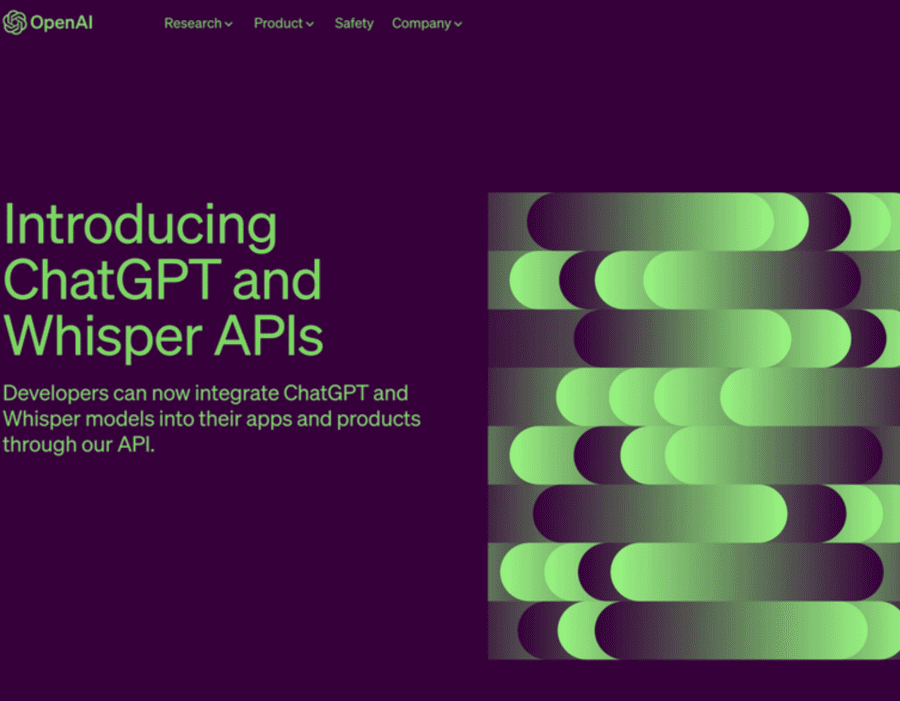
Task: Expand the chevron beside Product
Action: (x=310, y=24)
